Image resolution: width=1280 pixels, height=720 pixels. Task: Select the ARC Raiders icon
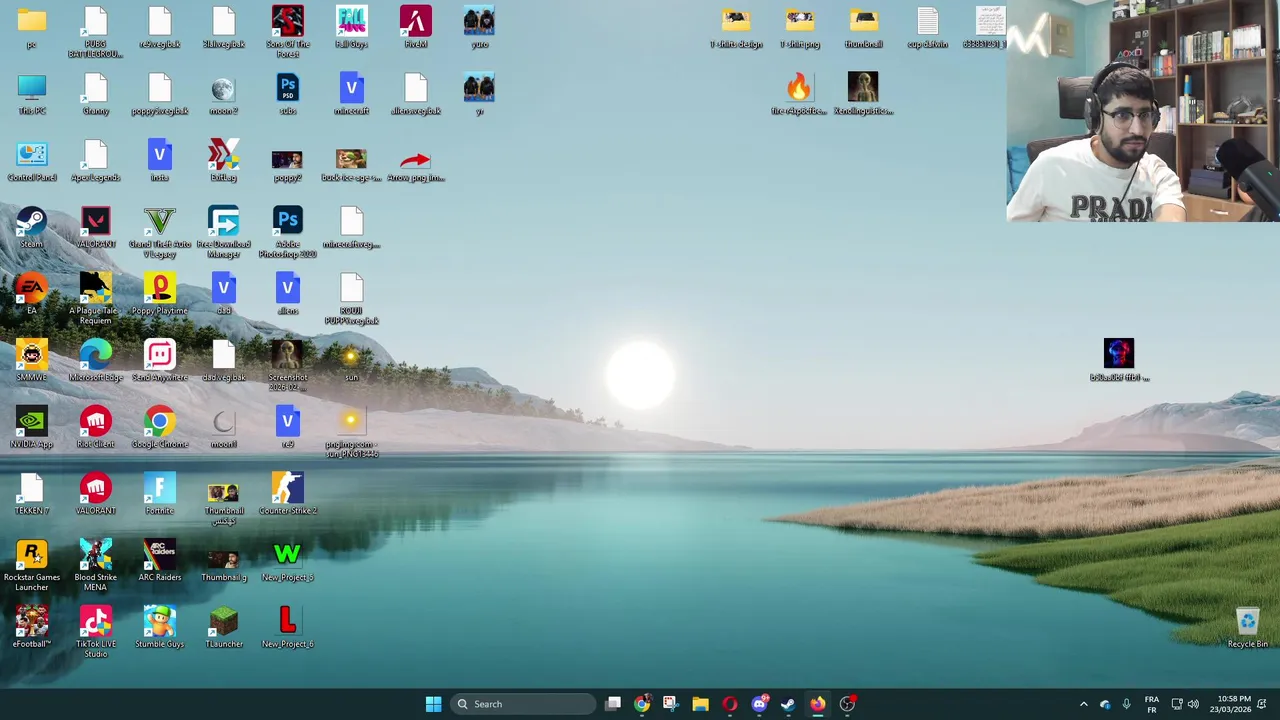click(x=159, y=560)
